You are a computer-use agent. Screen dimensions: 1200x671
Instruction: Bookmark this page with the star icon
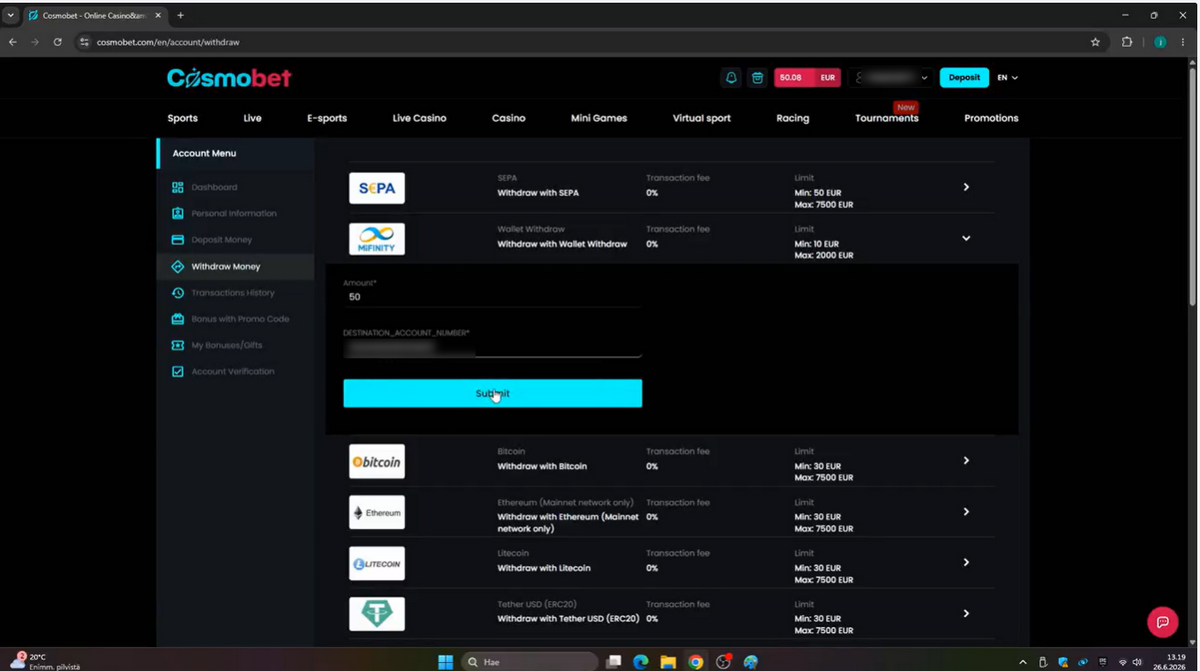[1095, 42]
